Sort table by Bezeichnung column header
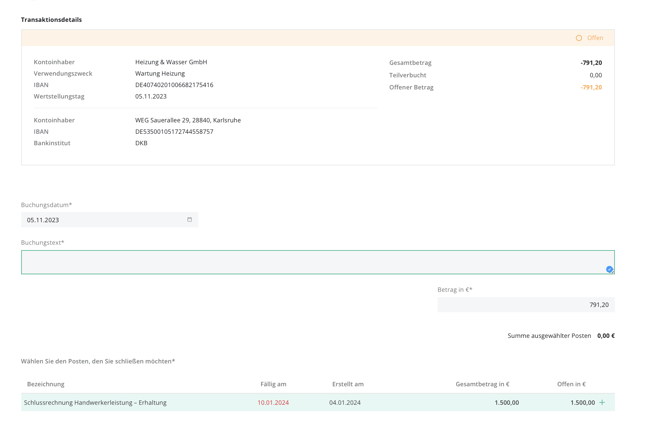The width and height of the screenshot is (667, 433). [46, 384]
